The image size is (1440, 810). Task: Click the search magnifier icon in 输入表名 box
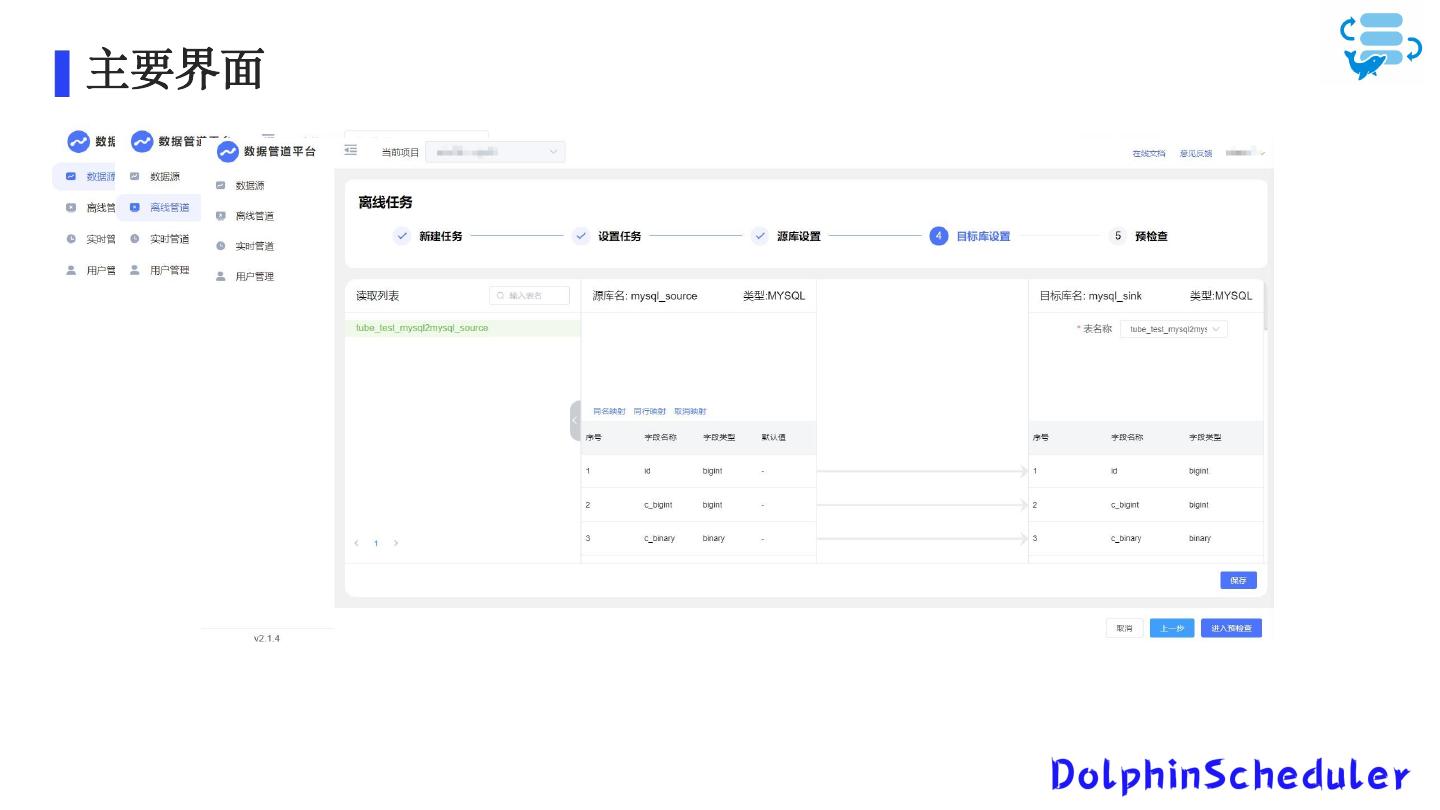pos(501,296)
